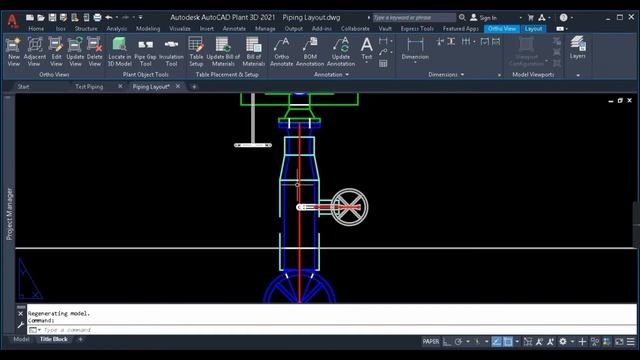Toggle the highlighted 2D object snap button
Screen dimensions: 640x360
click(x=508, y=342)
